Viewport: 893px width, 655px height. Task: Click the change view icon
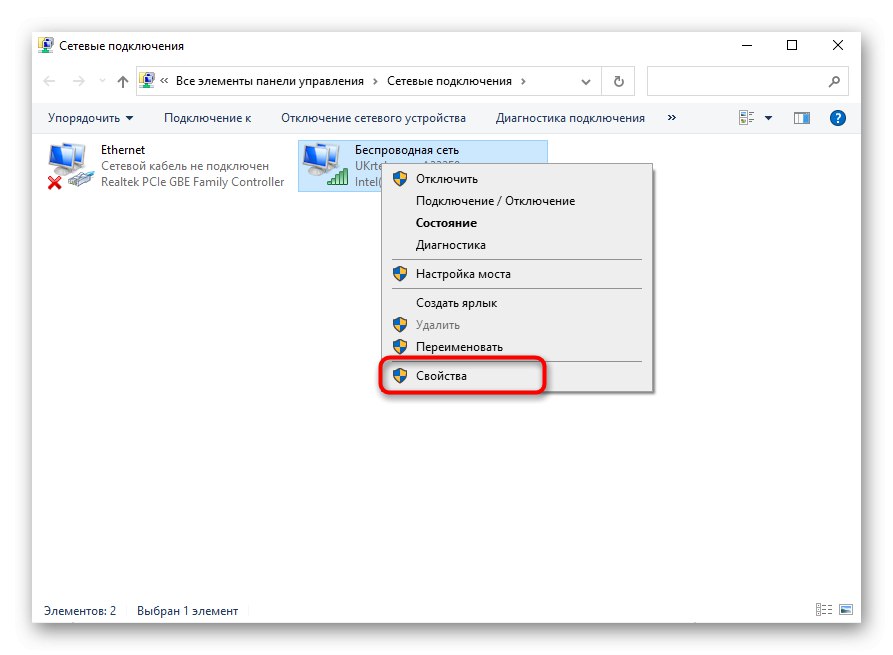pos(746,118)
